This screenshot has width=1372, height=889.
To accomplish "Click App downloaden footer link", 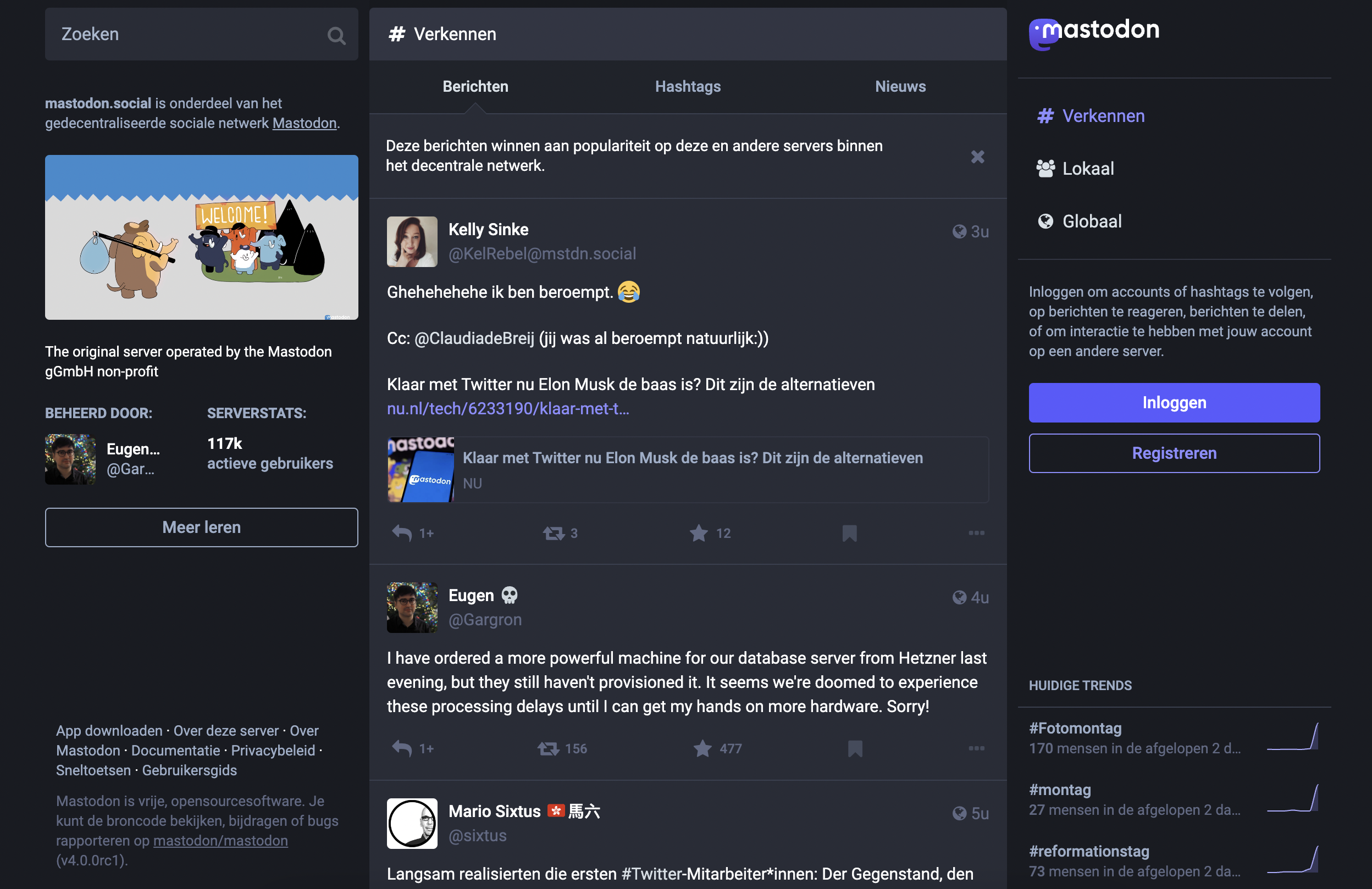I will coord(109,731).
